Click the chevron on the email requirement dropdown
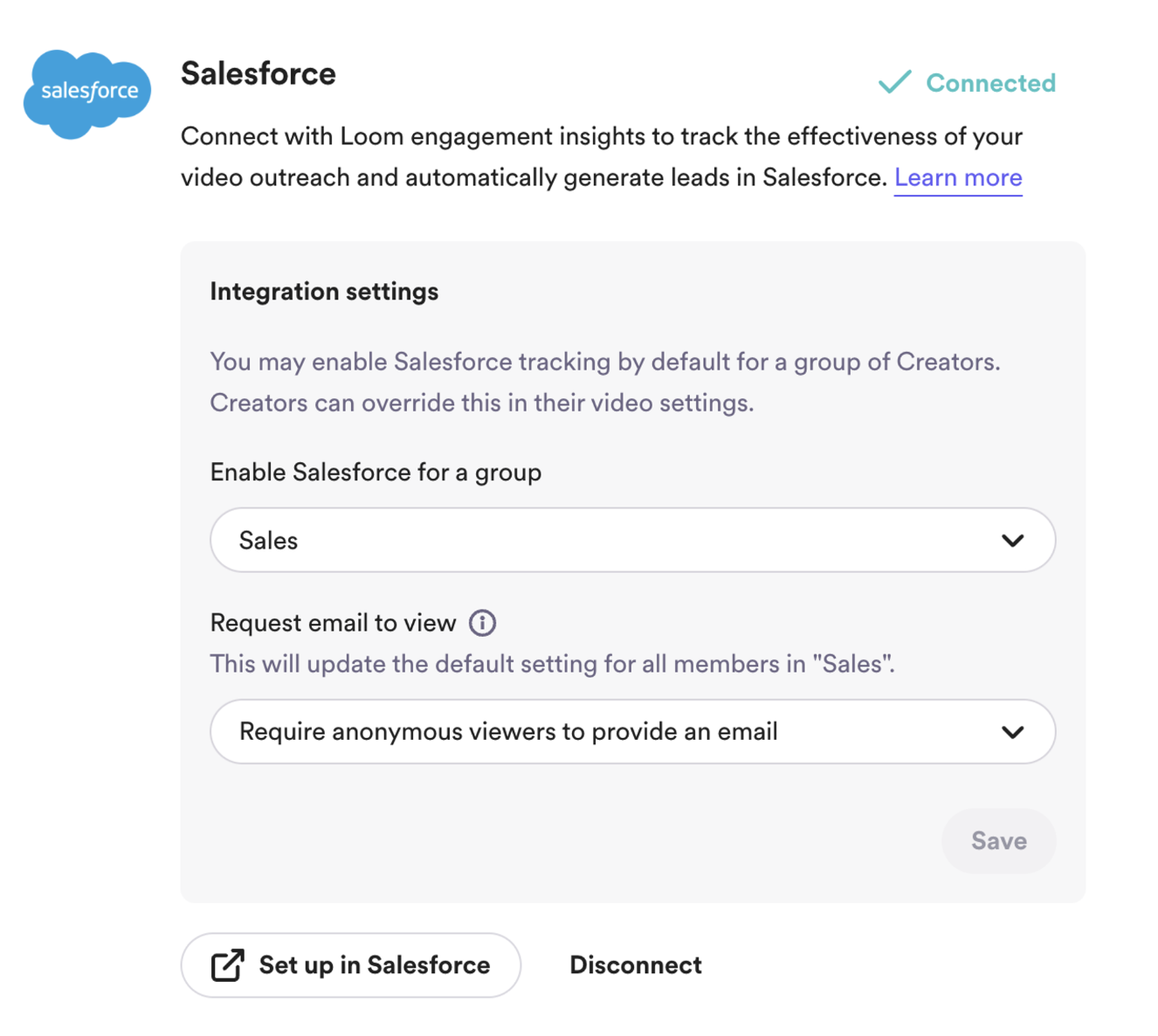Viewport: 1158px width, 1036px height. pos(1012,732)
